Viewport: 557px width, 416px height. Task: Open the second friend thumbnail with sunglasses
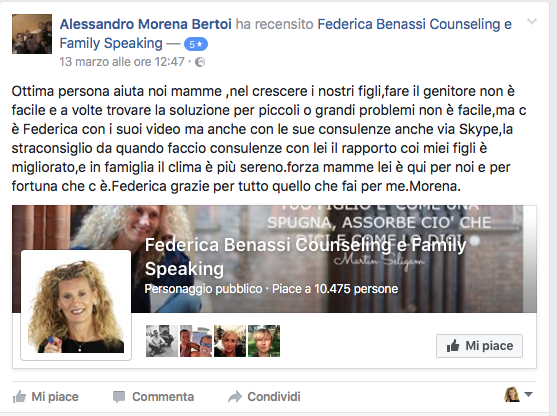tap(196, 341)
